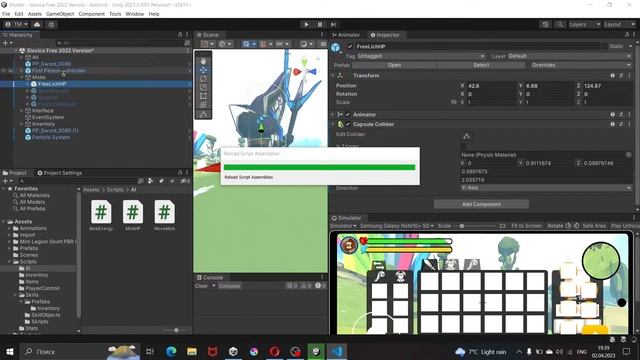Switch to the Project Settings tab
This screenshot has width=640, height=360.
pos(60,173)
